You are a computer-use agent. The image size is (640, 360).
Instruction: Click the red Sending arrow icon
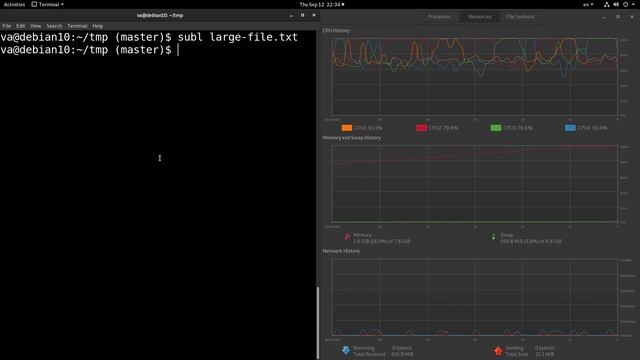click(x=498, y=350)
